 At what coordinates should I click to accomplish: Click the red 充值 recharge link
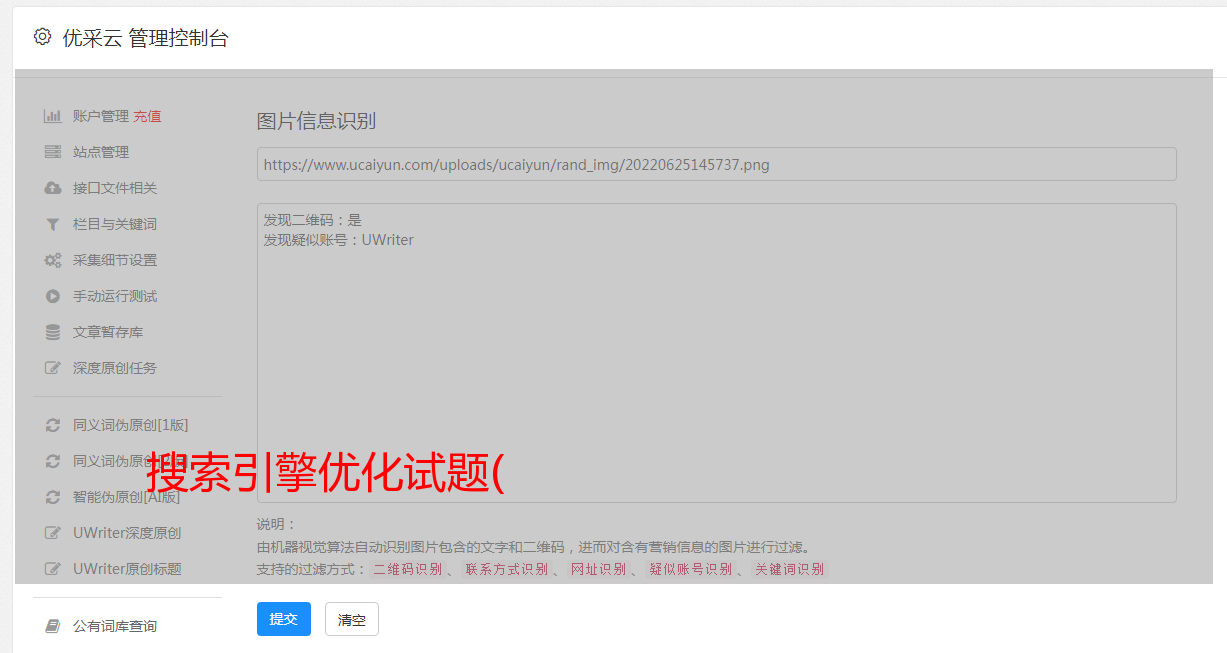pos(147,116)
